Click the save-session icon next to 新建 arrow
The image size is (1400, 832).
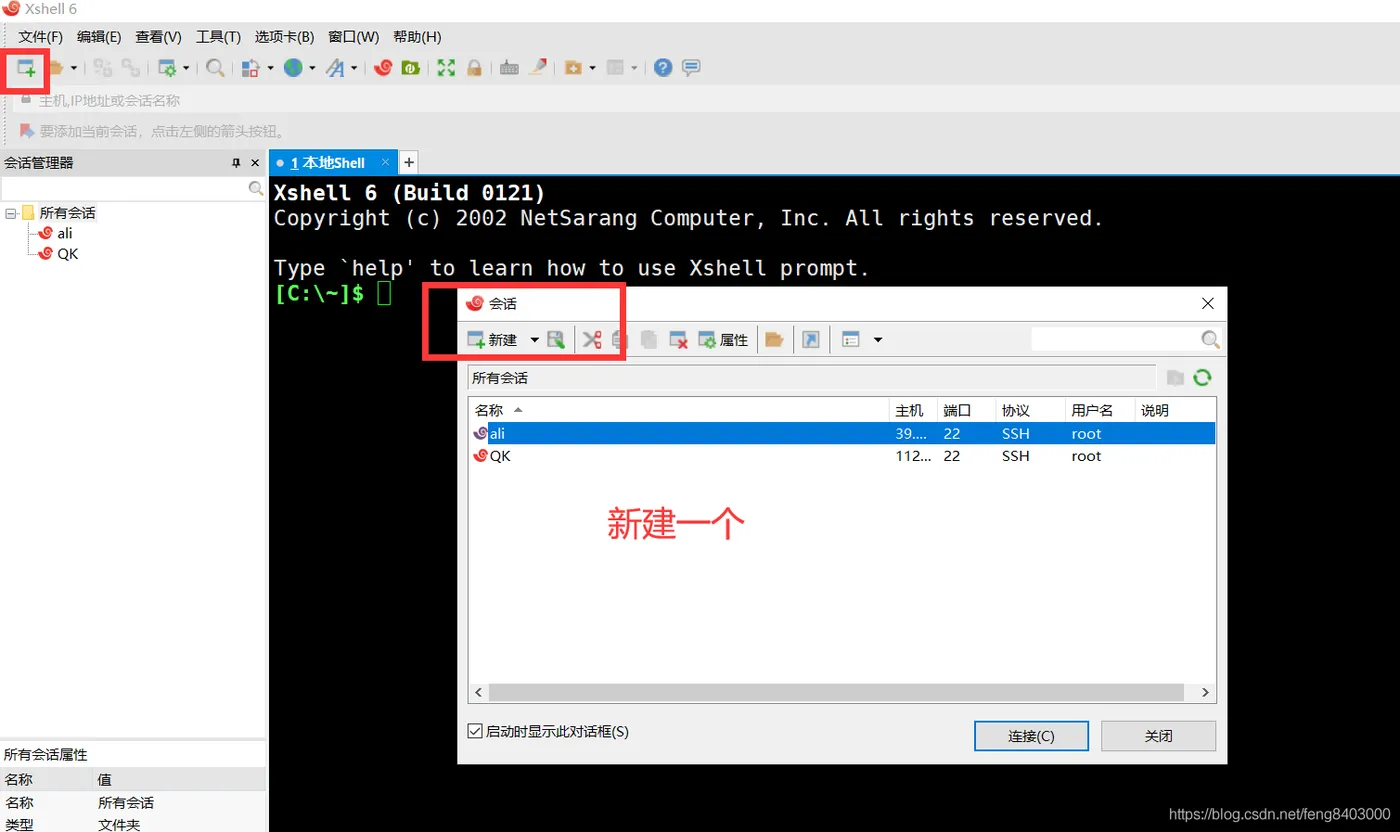tap(556, 340)
